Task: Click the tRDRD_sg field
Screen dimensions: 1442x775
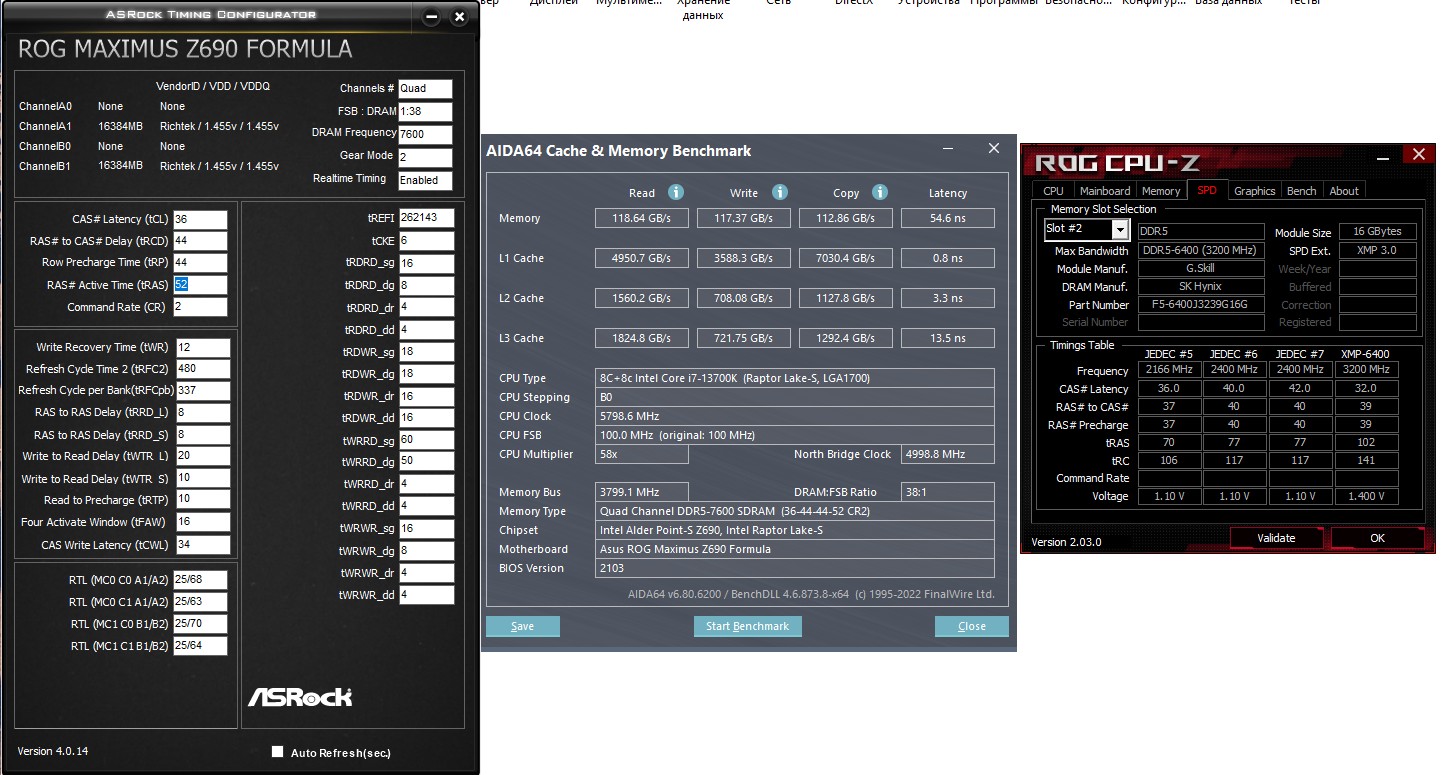Action: (426, 263)
